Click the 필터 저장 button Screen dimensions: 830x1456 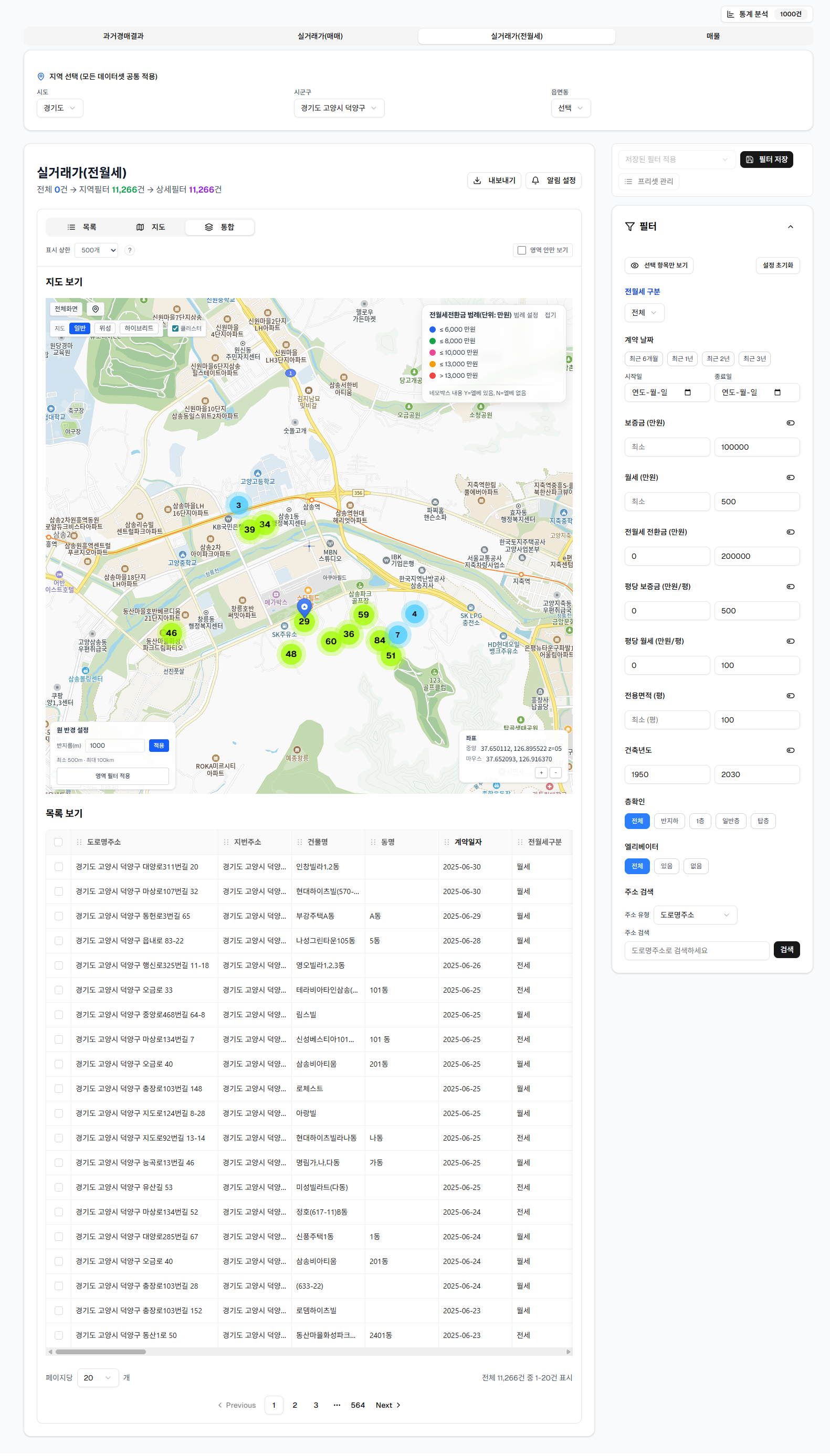(766, 160)
